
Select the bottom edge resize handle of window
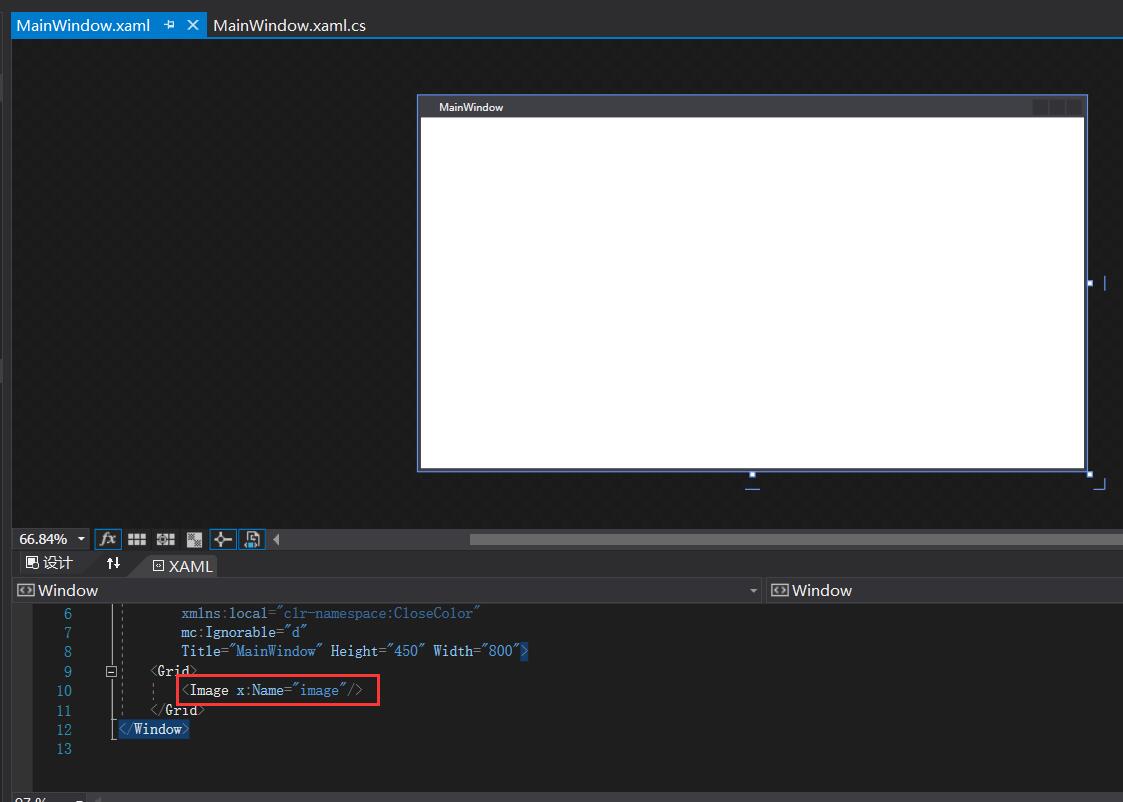pyautogui.click(x=752, y=475)
